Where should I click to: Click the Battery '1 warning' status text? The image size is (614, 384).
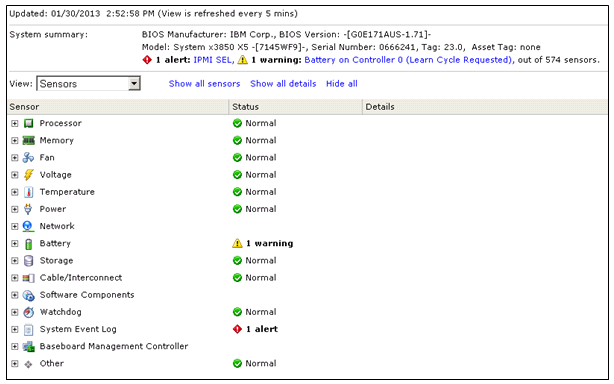pos(270,243)
